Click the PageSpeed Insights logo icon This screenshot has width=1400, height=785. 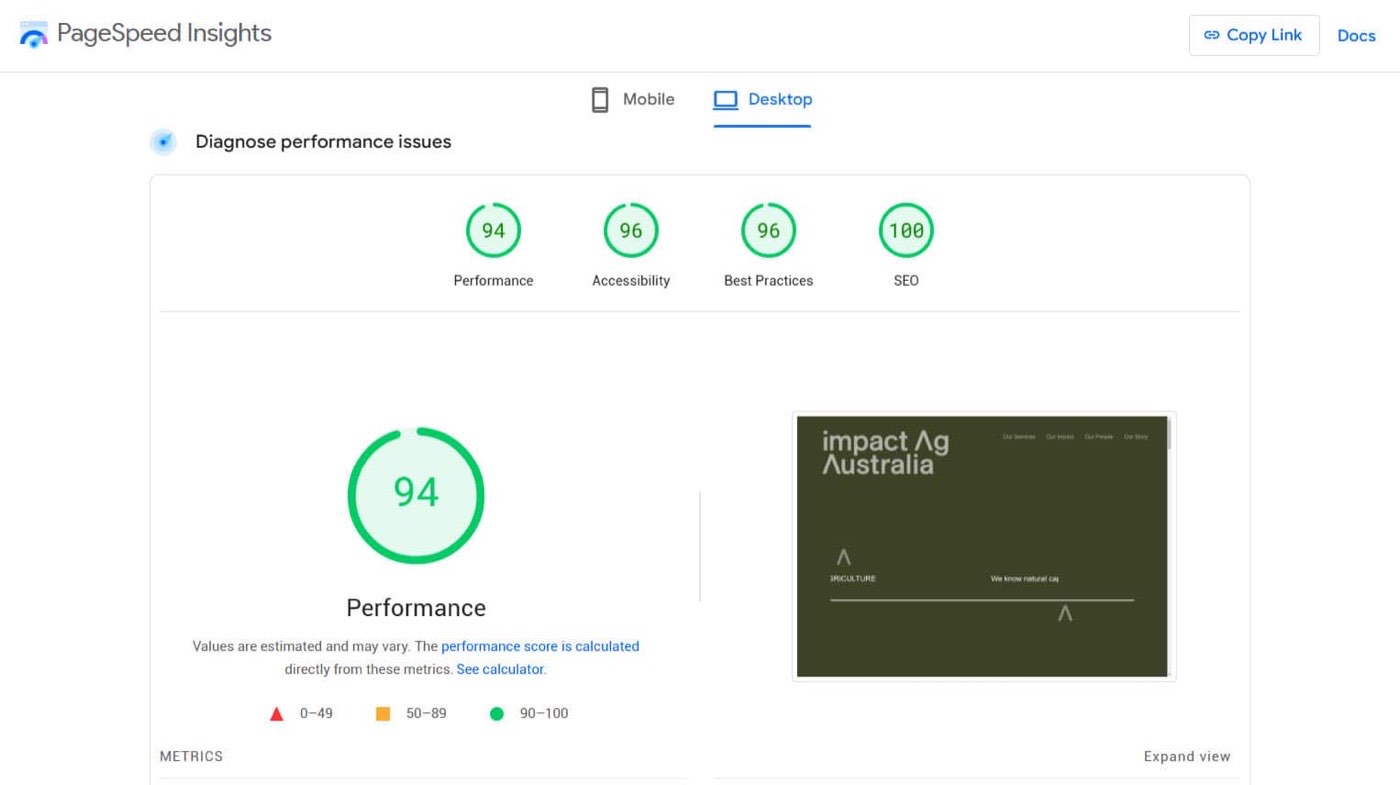33,34
